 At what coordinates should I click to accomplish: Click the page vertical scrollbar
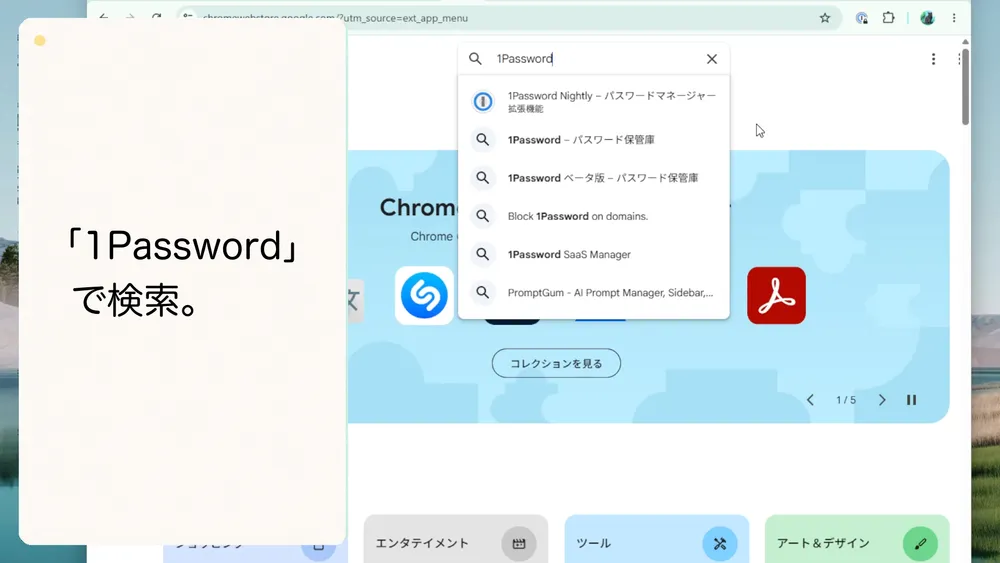coord(965,87)
